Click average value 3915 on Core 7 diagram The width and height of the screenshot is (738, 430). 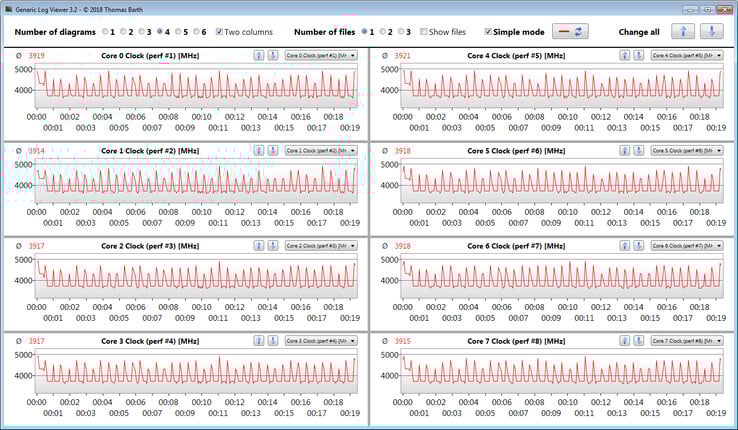pyautogui.click(x=402, y=341)
